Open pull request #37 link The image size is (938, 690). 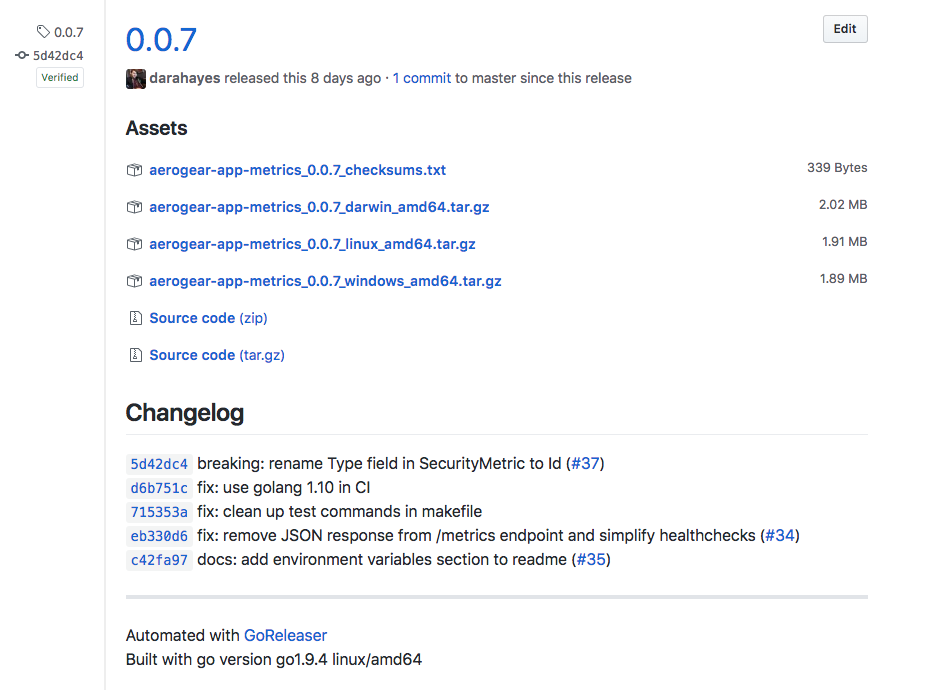pos(585,464)
